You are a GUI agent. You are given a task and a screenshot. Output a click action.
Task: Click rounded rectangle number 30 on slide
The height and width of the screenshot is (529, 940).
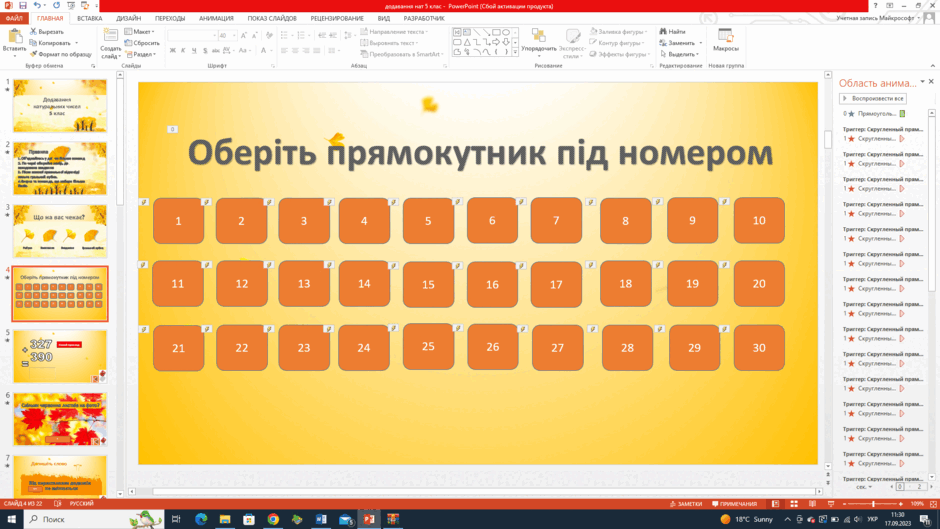coord(759,348)
